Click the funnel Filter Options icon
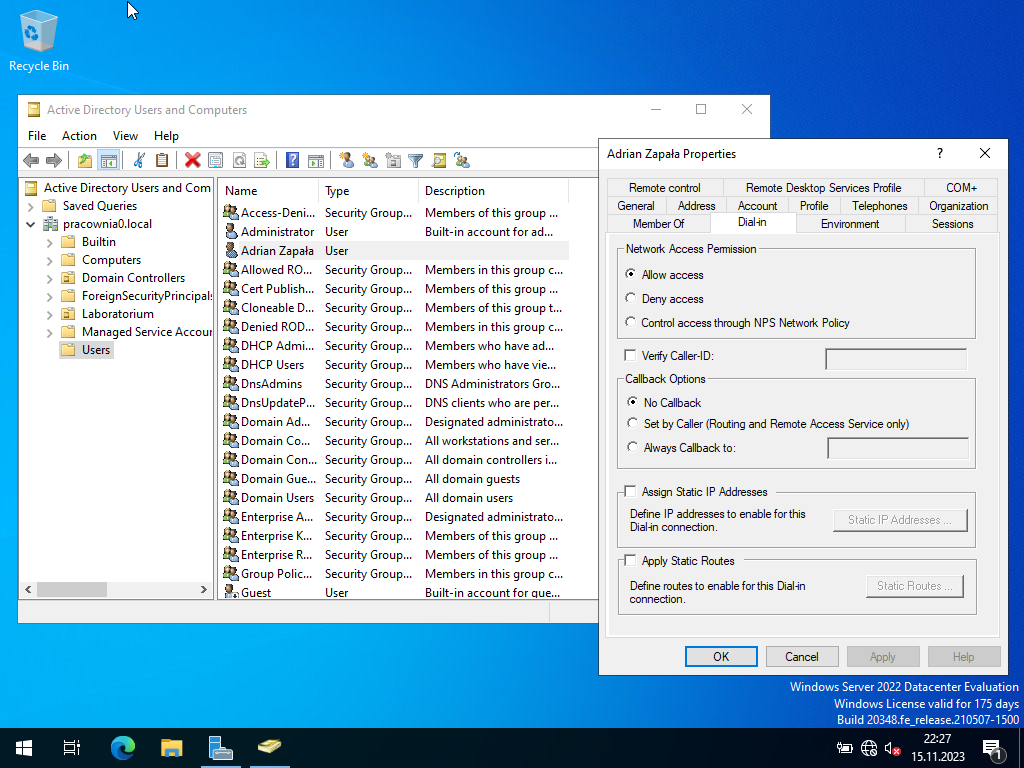 (x=415, y=160)
